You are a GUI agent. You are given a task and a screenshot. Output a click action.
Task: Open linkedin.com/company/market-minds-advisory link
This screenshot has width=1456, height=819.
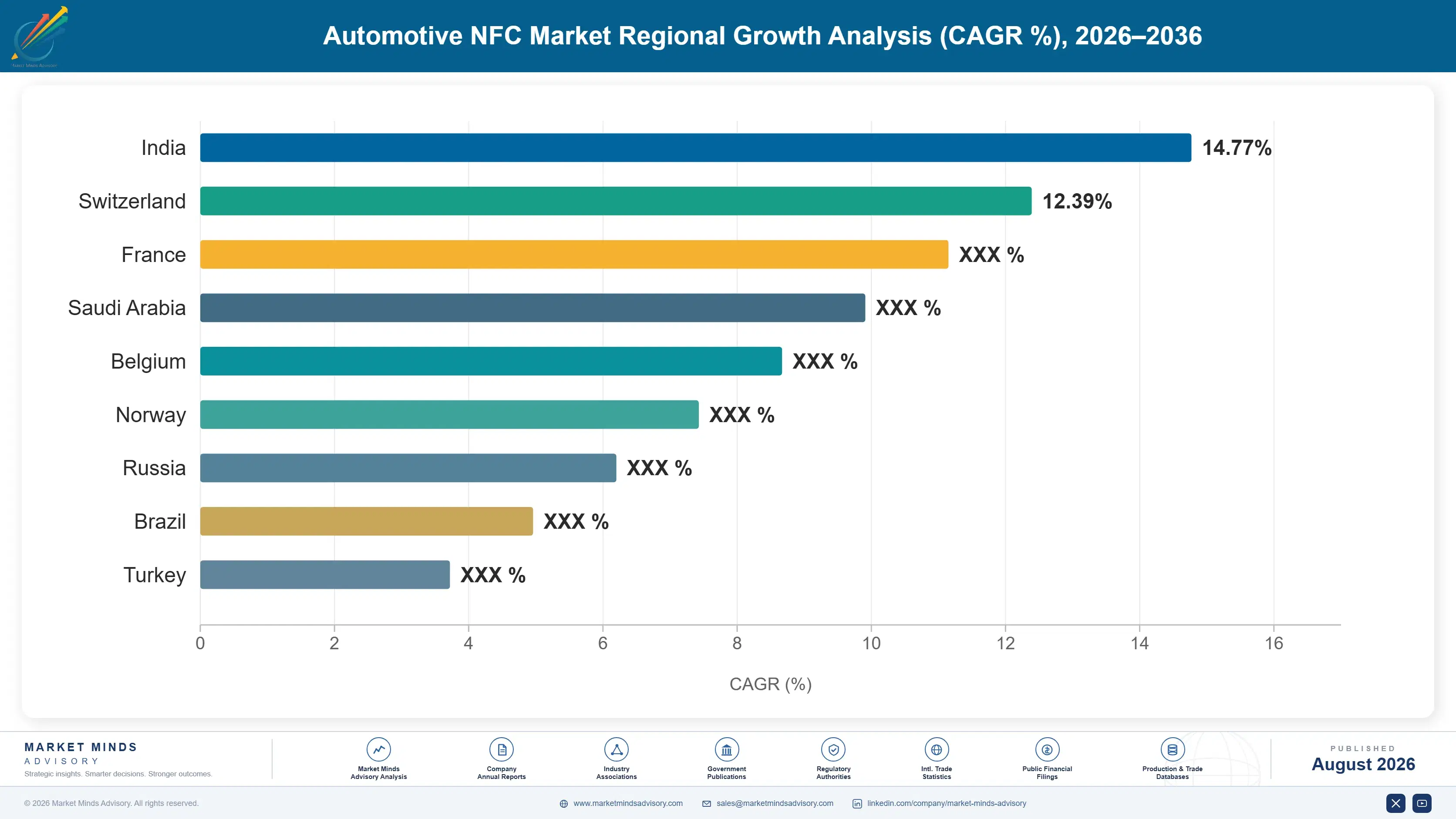[947, 803]
